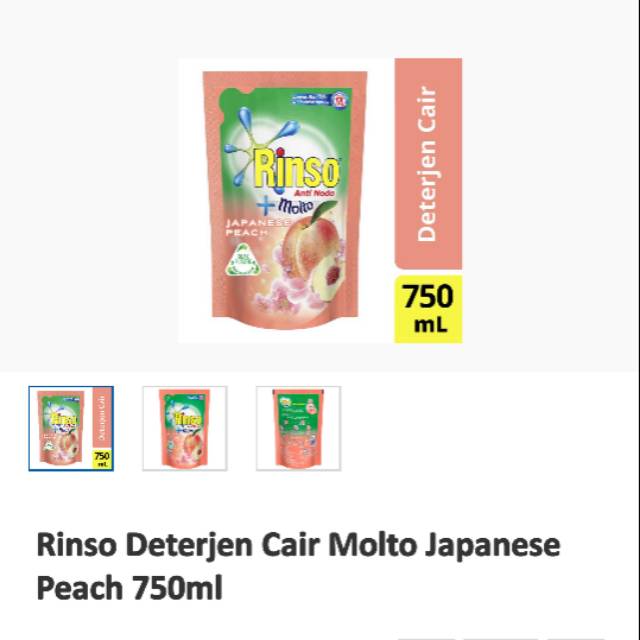This screenshot has height=640, width=640.
Task: Click the blue Molto logo on the pouch
Action: pyautogui.click(x=288, y=206)
